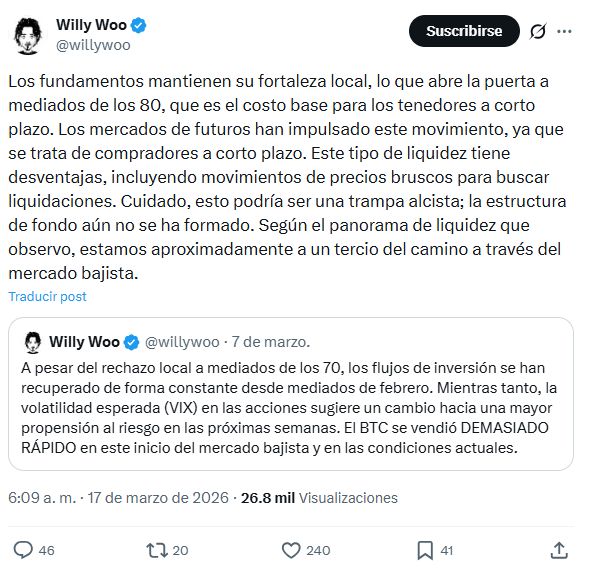
Task: Like the post with heart icon
Action: click(291, 550)
